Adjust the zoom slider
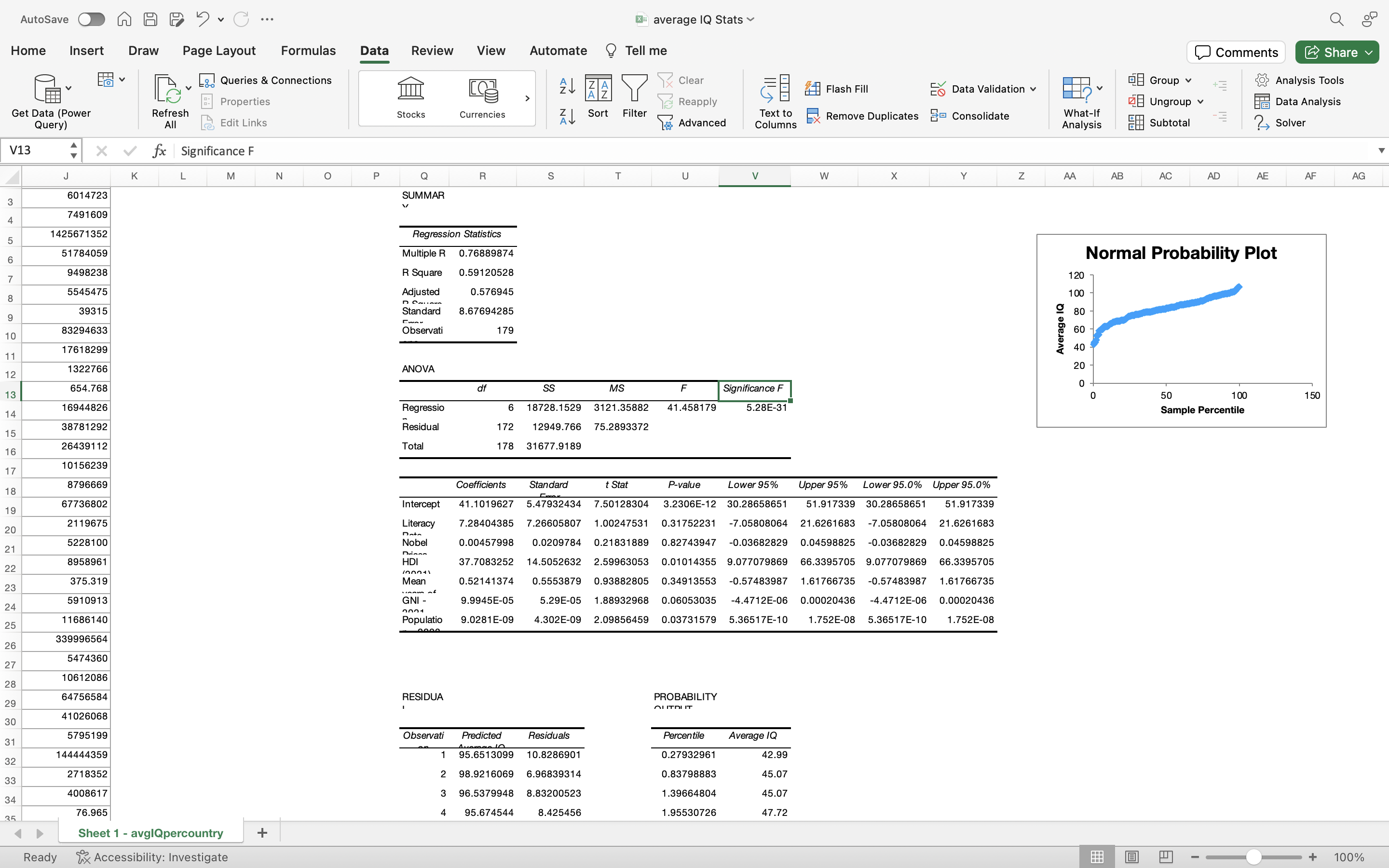 pos(1253,856)
